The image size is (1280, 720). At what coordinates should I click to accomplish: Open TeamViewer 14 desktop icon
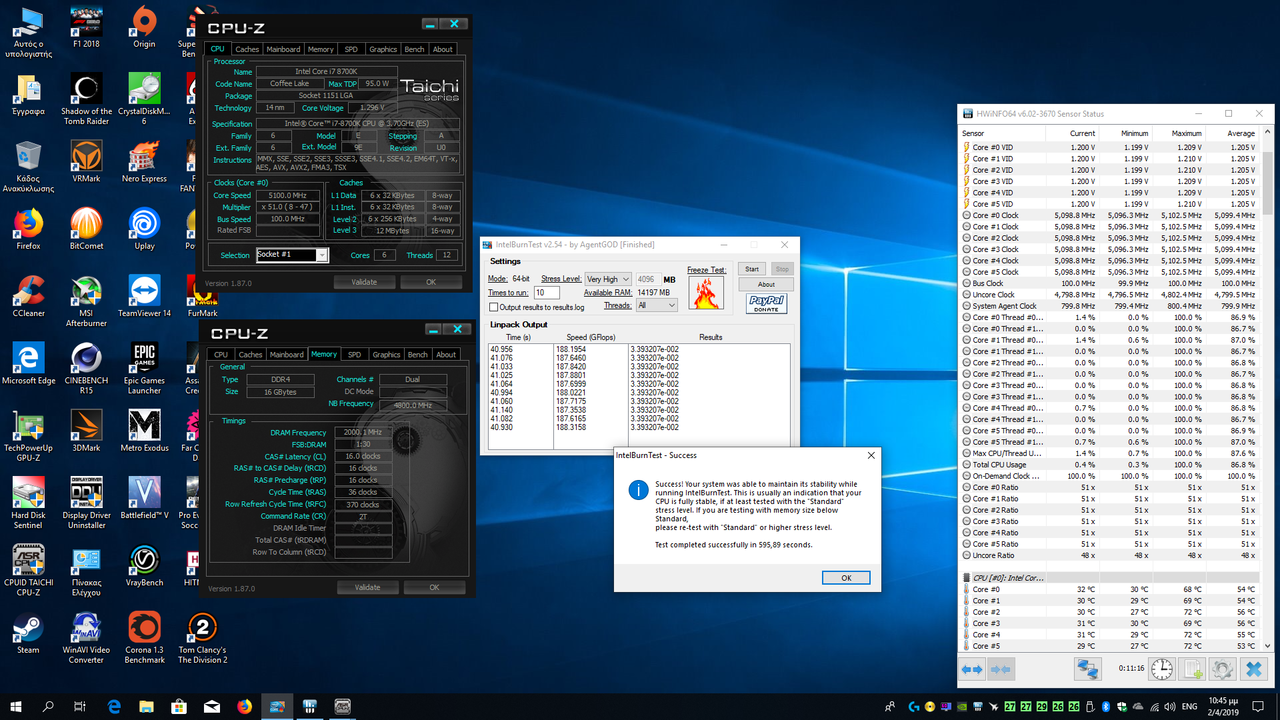[x=144, y=295]
